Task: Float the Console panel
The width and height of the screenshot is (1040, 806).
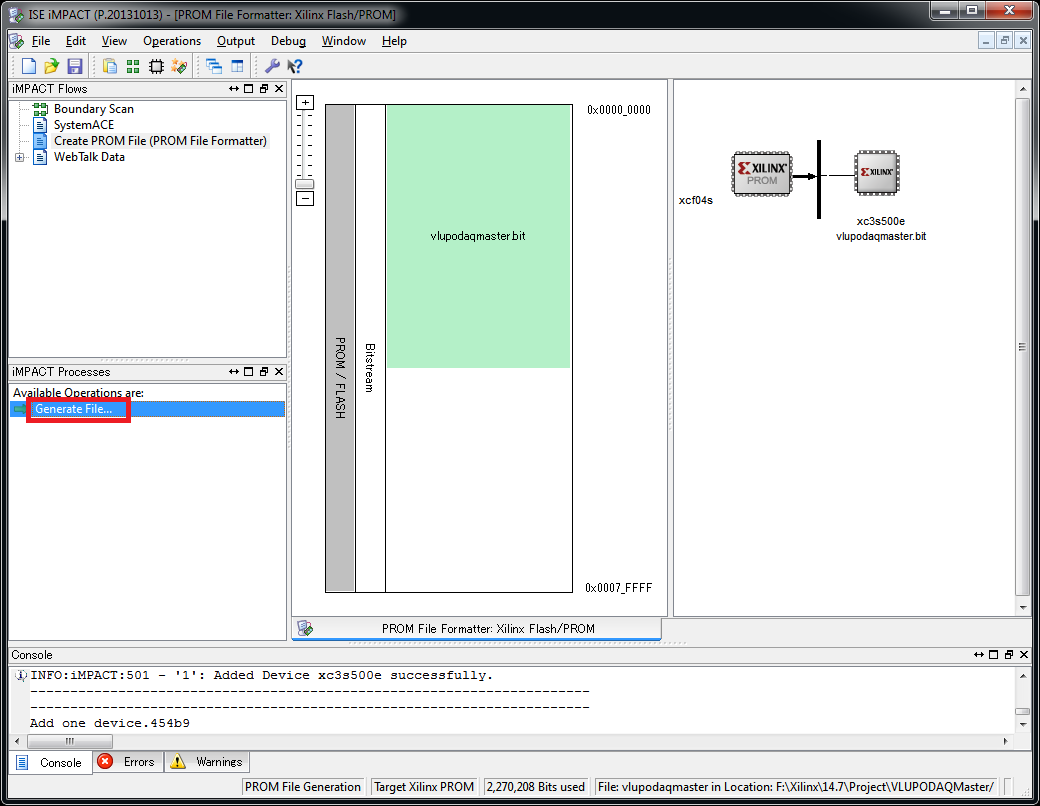Action: point(1009,655)
